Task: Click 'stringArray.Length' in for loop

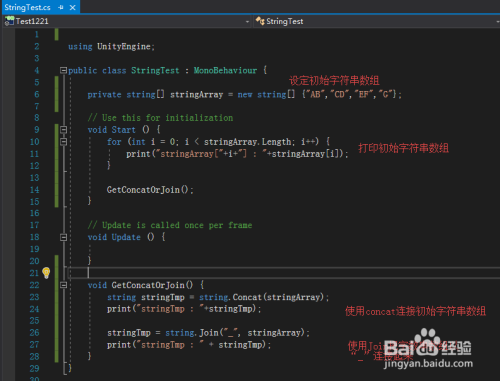Action: (248, 142)
